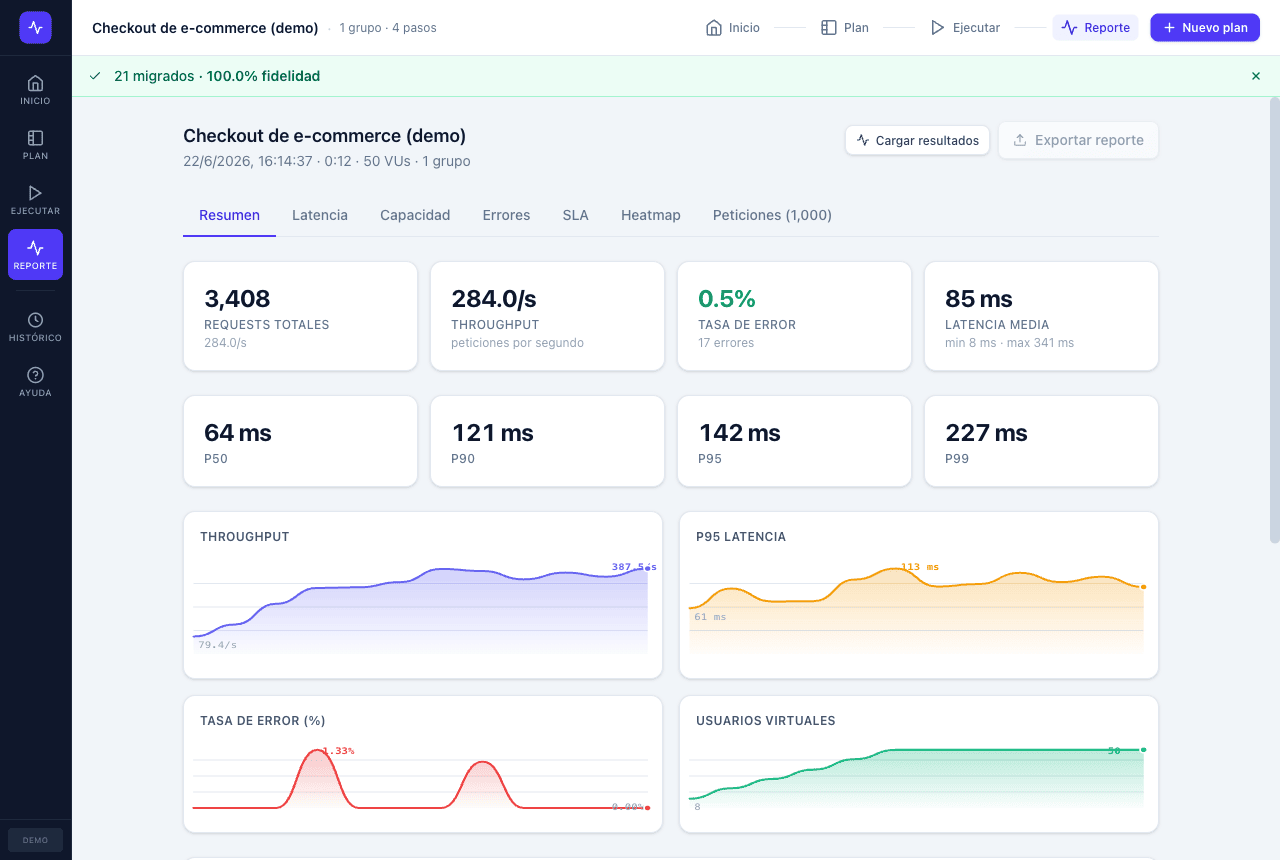The width and height of the screenshot is (1280, 860).
Task: Switch to the Heatmap tab
Action: (x=651, y=215)
